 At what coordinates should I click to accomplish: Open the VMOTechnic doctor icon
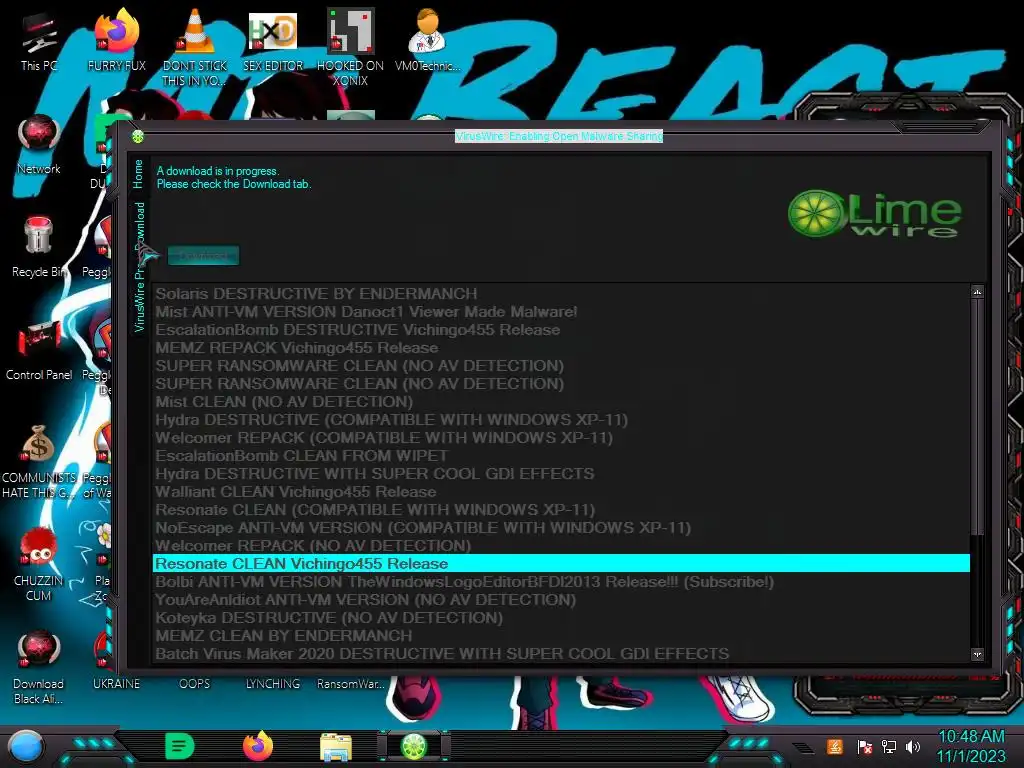[427, 39]
